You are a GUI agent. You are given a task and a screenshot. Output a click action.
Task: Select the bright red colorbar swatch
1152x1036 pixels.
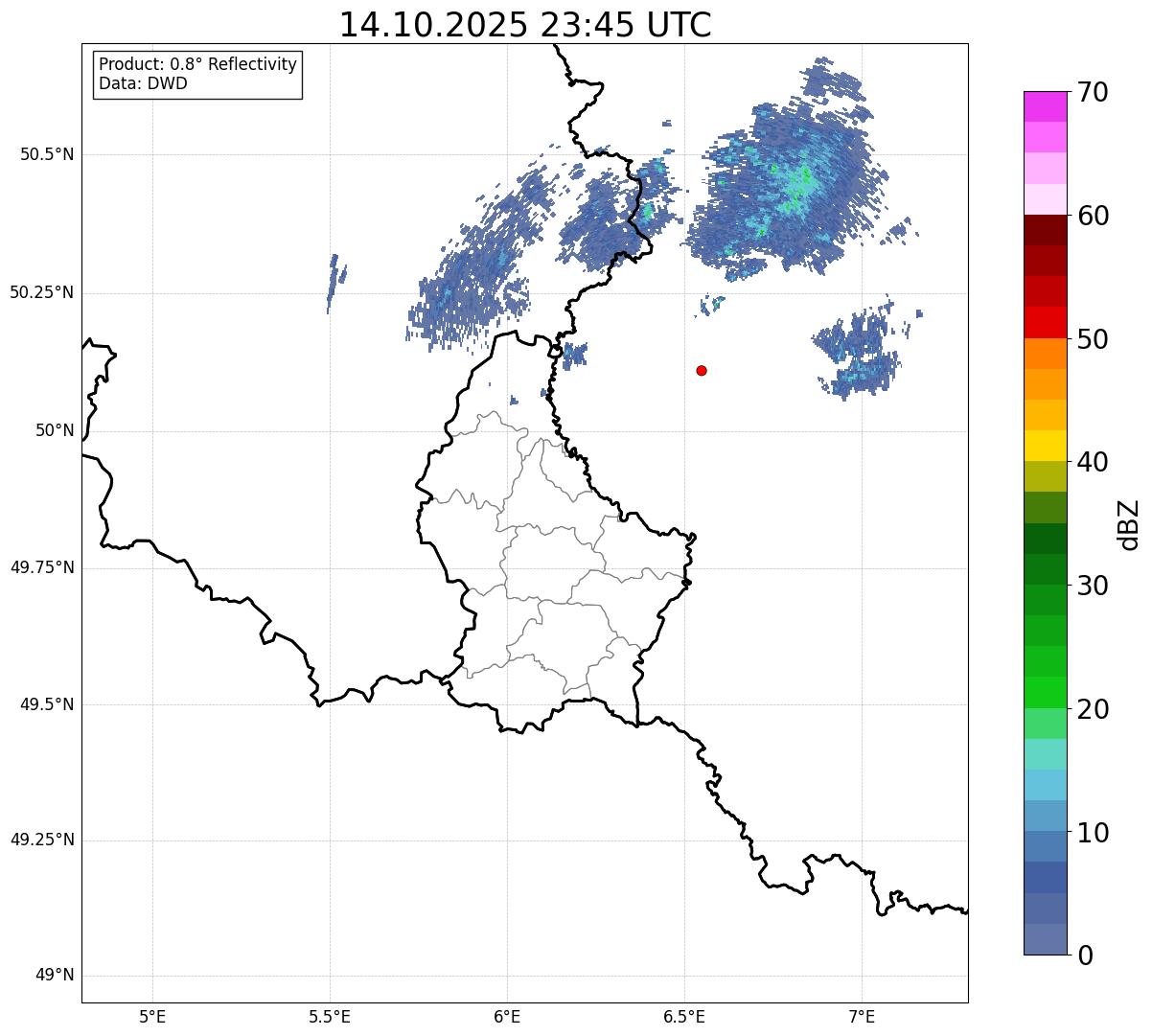1044,322
